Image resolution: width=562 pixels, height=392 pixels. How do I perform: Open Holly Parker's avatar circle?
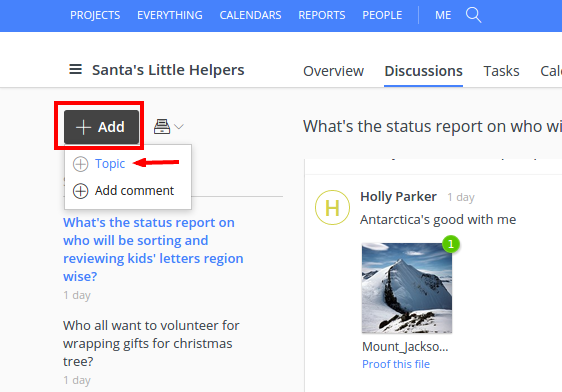click(x=332, y=207)
